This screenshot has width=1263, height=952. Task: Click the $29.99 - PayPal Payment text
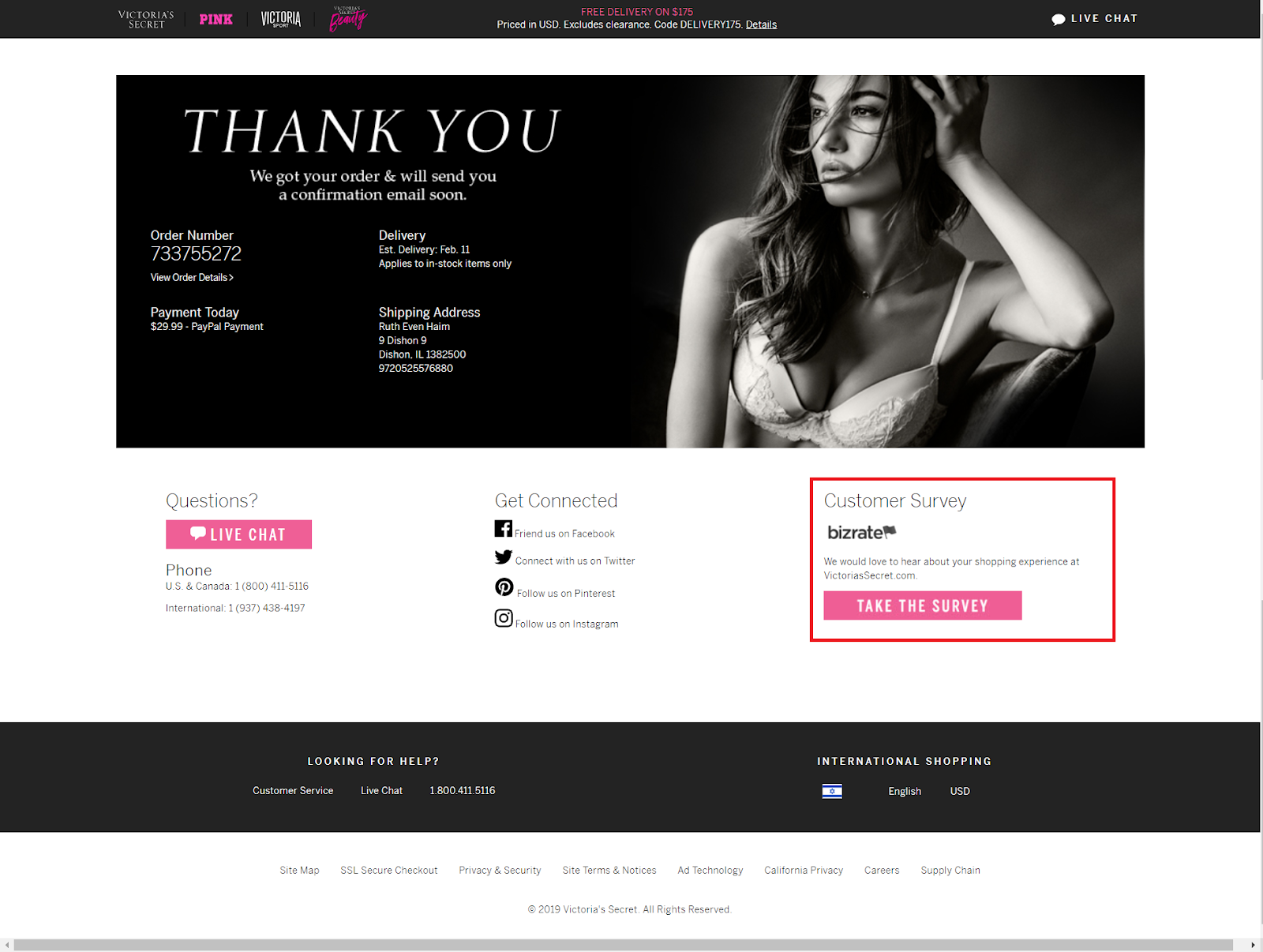207,326
